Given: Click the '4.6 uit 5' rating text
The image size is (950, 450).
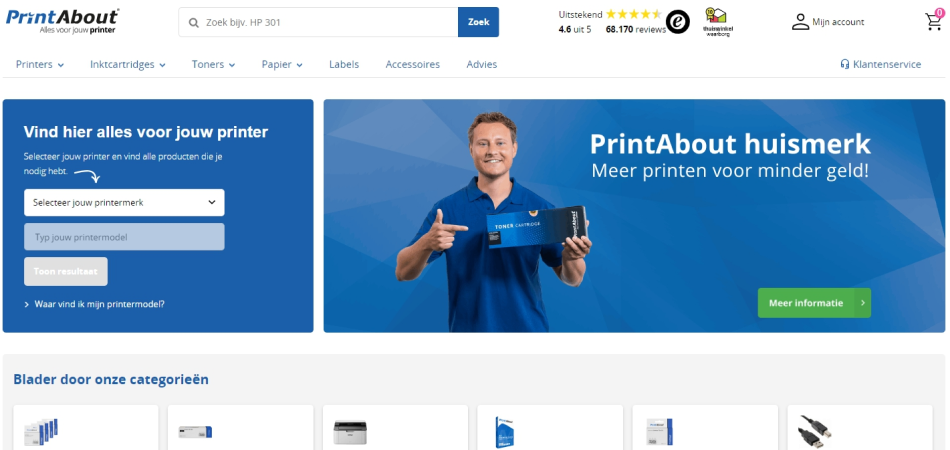Looking at the screenshot, I should pyautogui.click(x=575, y=29).
